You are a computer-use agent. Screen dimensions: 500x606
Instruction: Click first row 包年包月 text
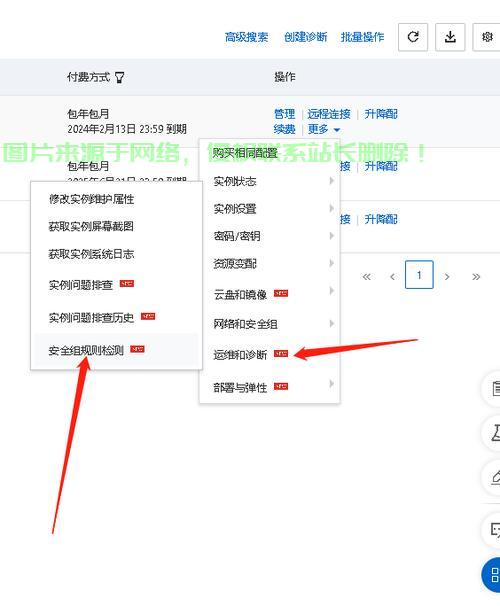point(88,114)
